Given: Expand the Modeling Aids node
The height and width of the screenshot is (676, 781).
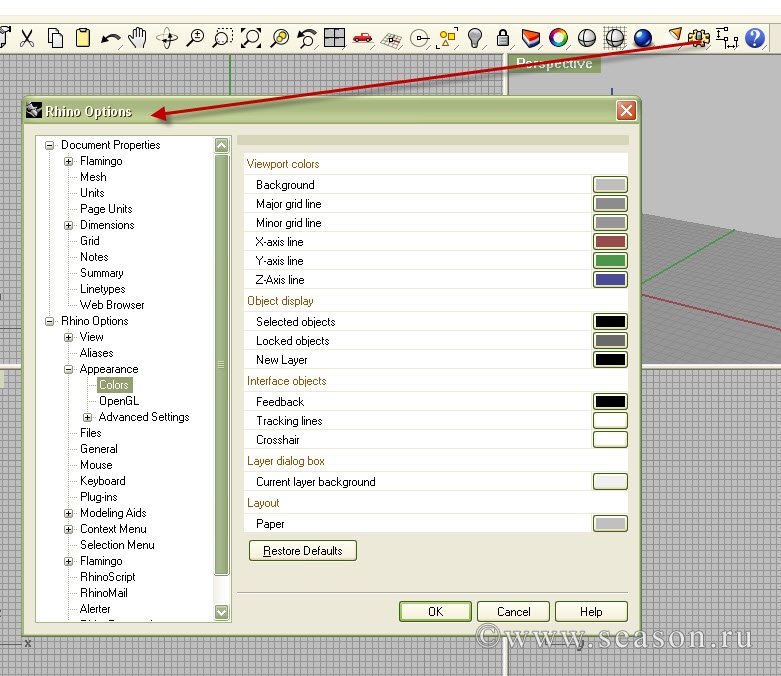Looking at the screenshot, I should point(69,513).
